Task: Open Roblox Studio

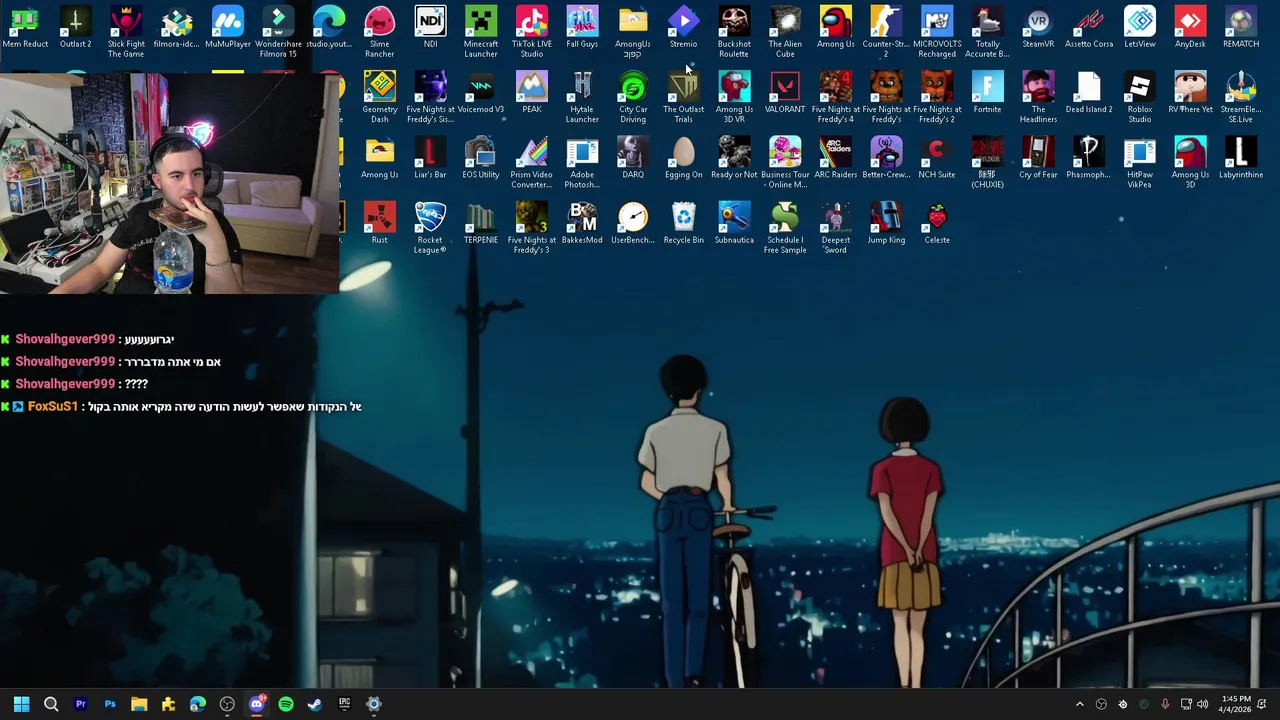Action: point(1140,97)
